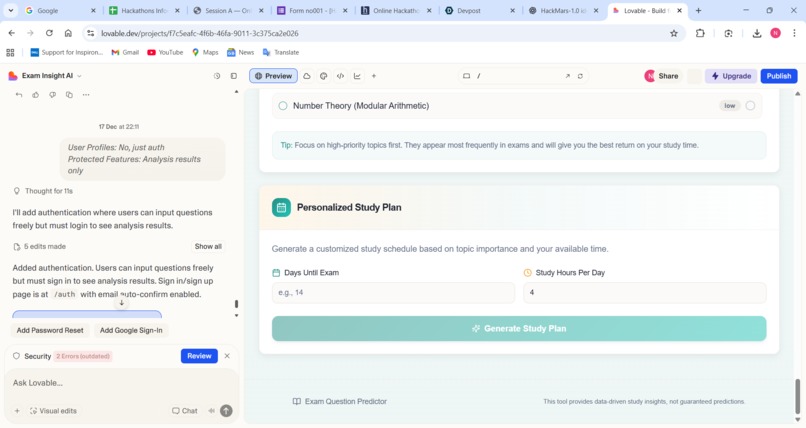Viewport: 806px width, 428px height.
Task: Collapse the chat side panel icon
Action: pos(233,76)
